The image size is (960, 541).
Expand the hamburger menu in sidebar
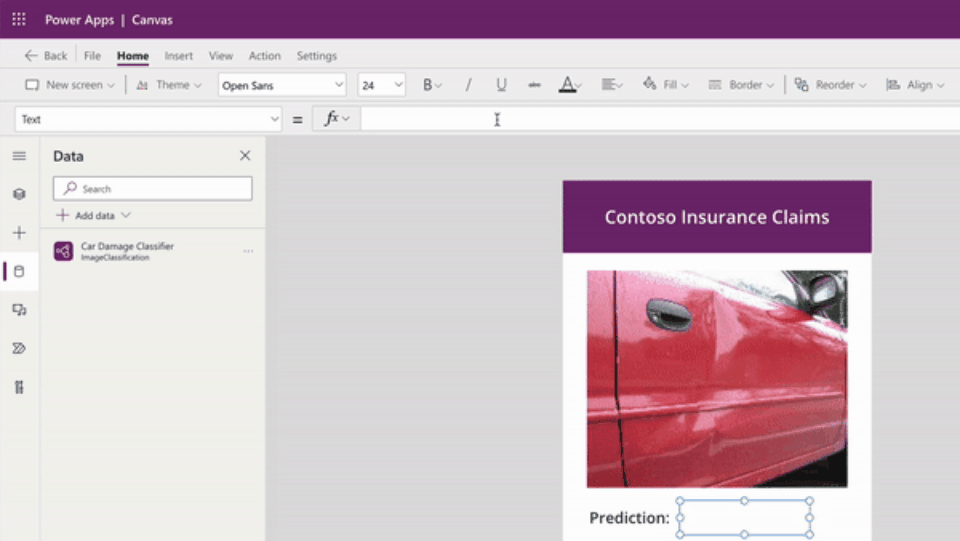pyautogui.click(x=19, y=156)
